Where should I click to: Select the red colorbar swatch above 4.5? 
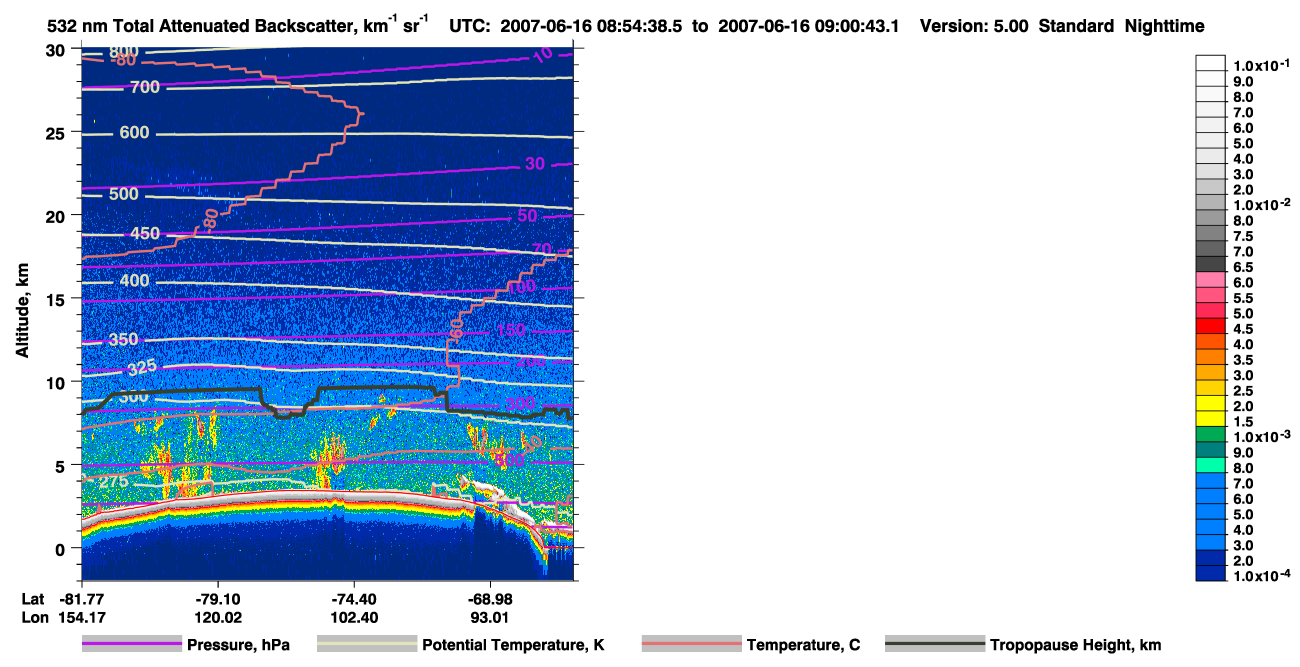[x=1211, y=325]
